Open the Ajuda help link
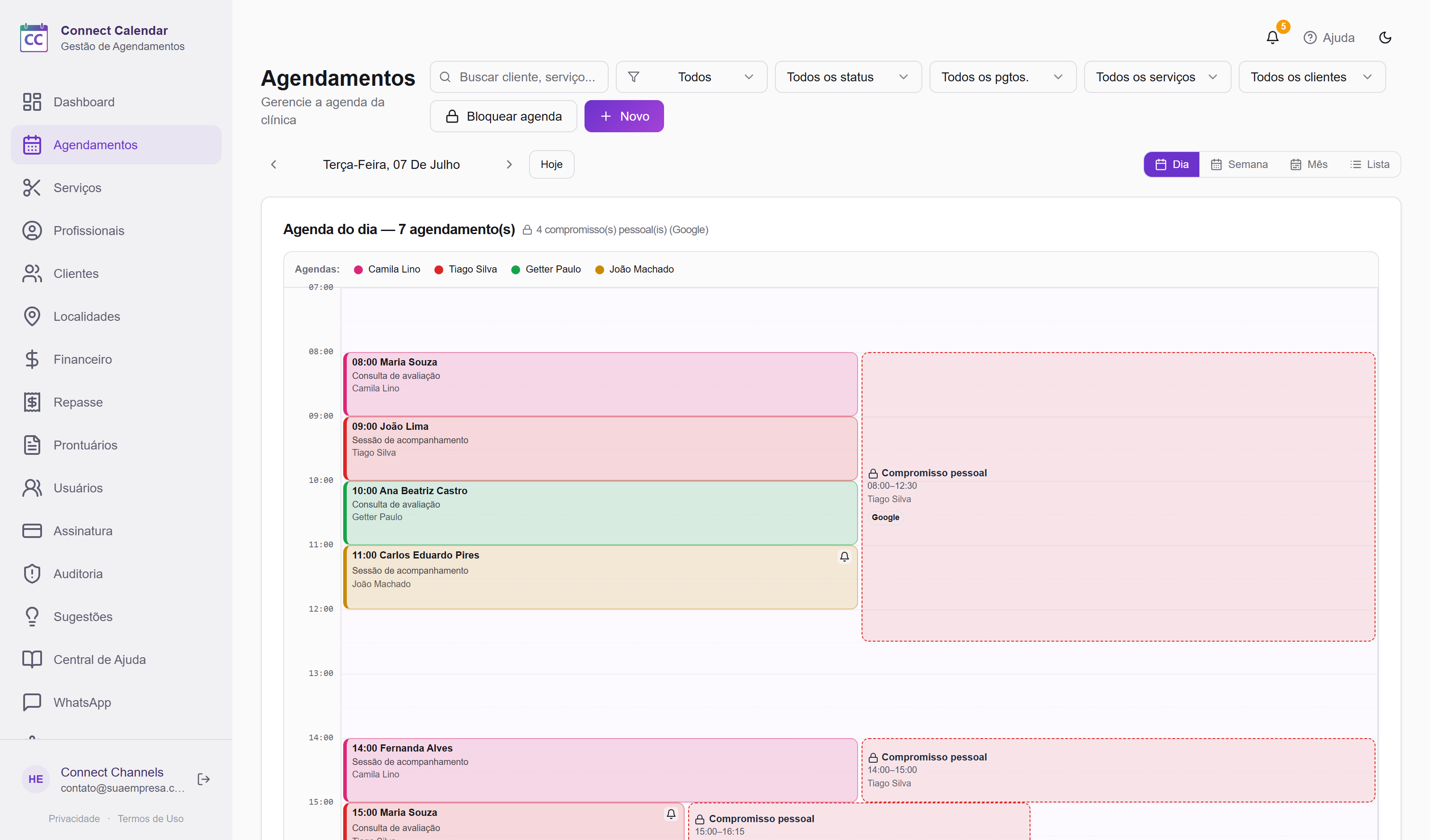 pos(1329,38)
